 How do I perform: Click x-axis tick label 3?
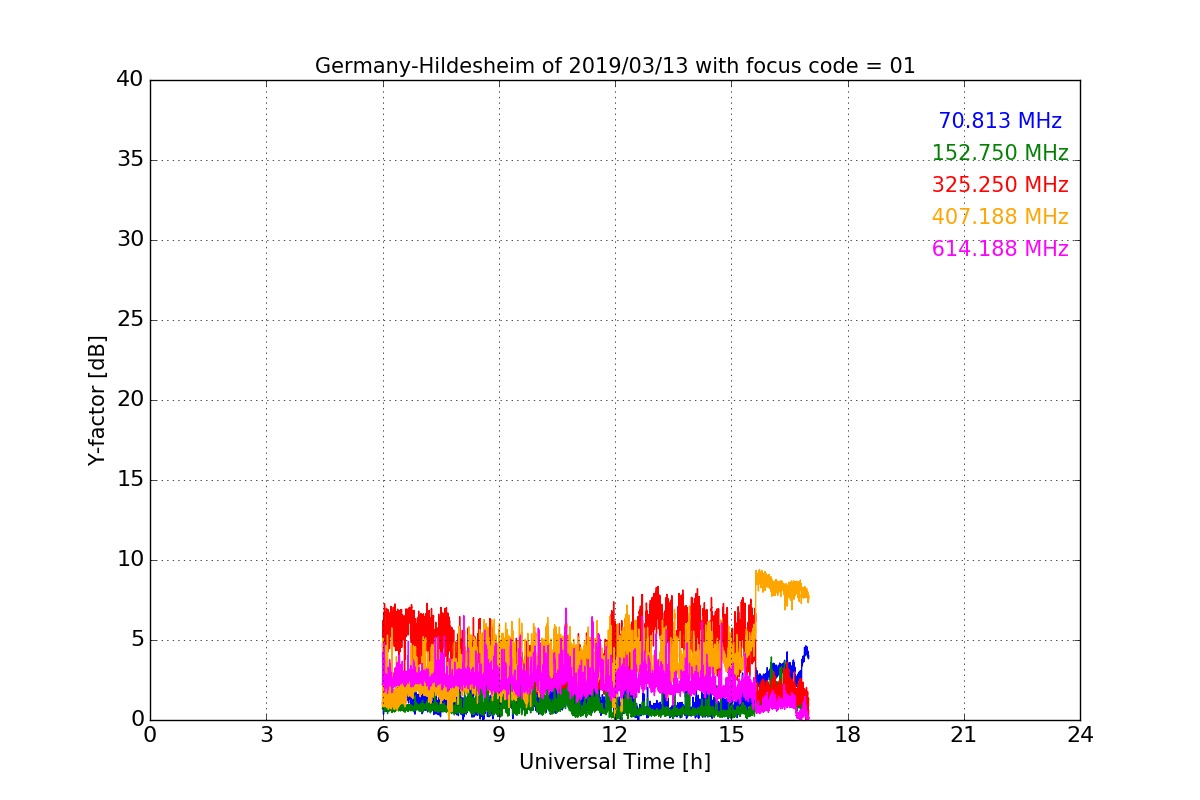[x=266, y=734]
